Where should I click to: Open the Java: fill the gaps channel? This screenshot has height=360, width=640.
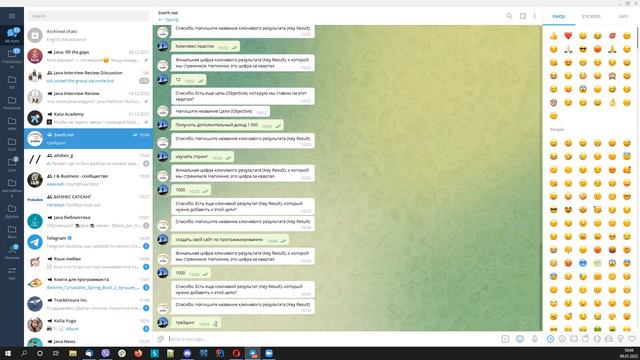pyautogui.click(x=88, y=56)
